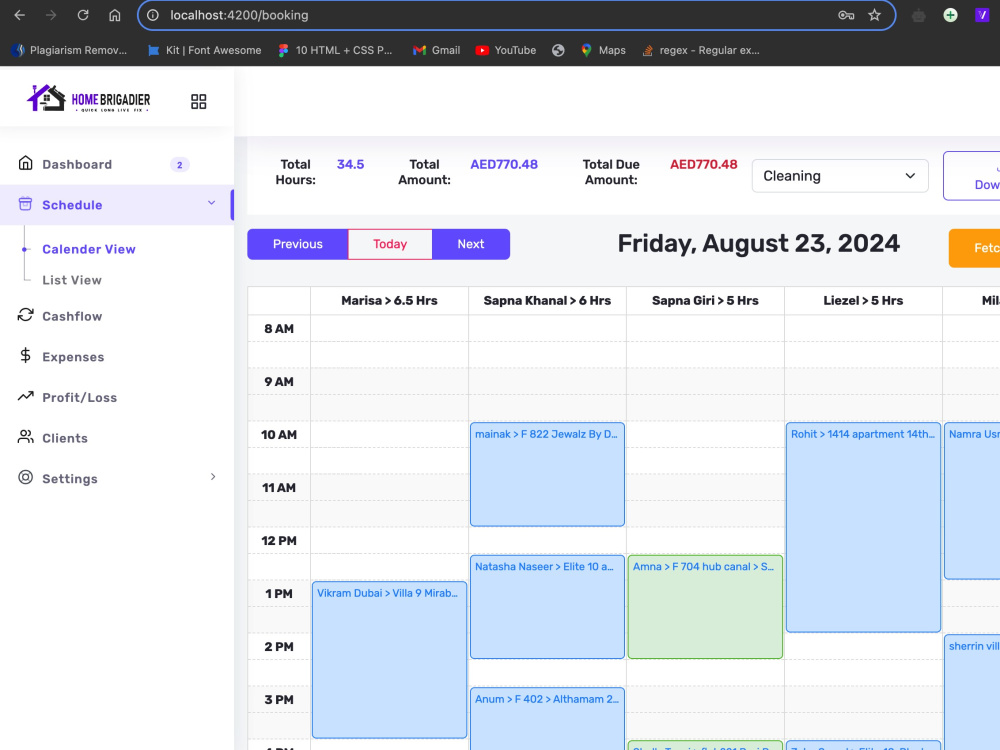View site information icon in address bar

(x=153, y=15)
